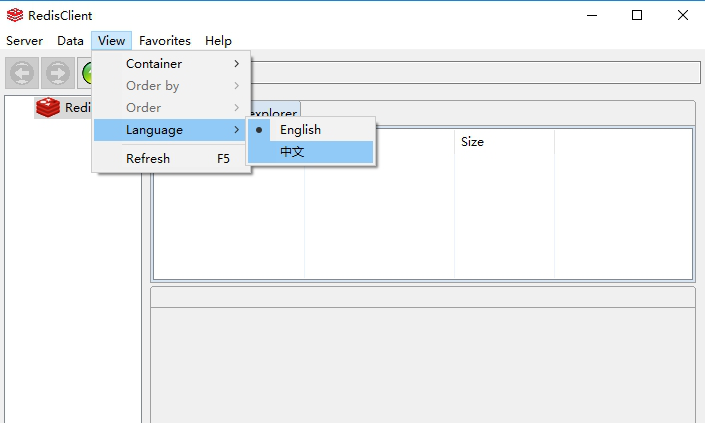Open the disabled Order submenu entry
The width and height of the screenshot is (705, 439).
[171, 108]
